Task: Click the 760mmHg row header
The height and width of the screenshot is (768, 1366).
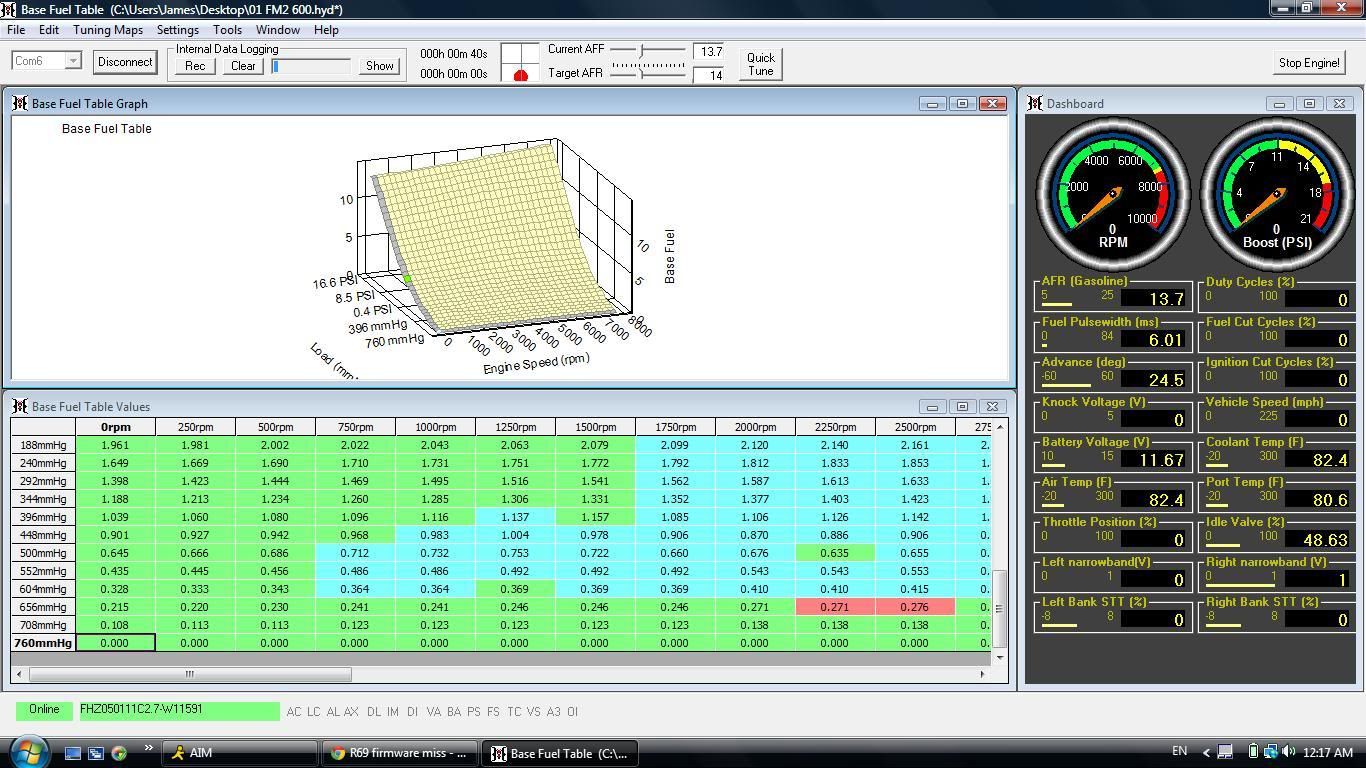Action: click(x=43, y=643)
